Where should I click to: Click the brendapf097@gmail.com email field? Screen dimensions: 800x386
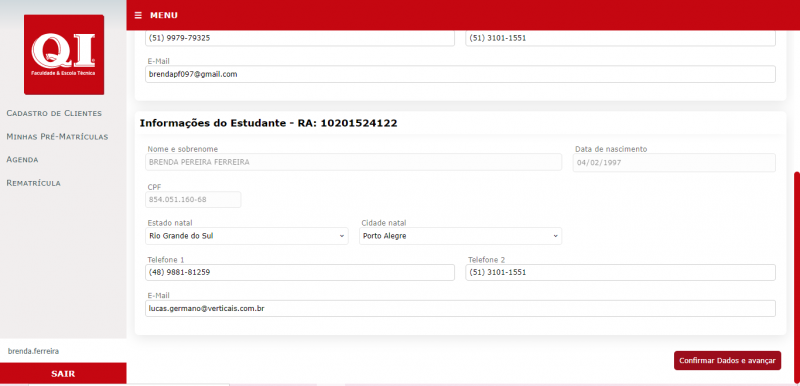[x=460, y=74]
